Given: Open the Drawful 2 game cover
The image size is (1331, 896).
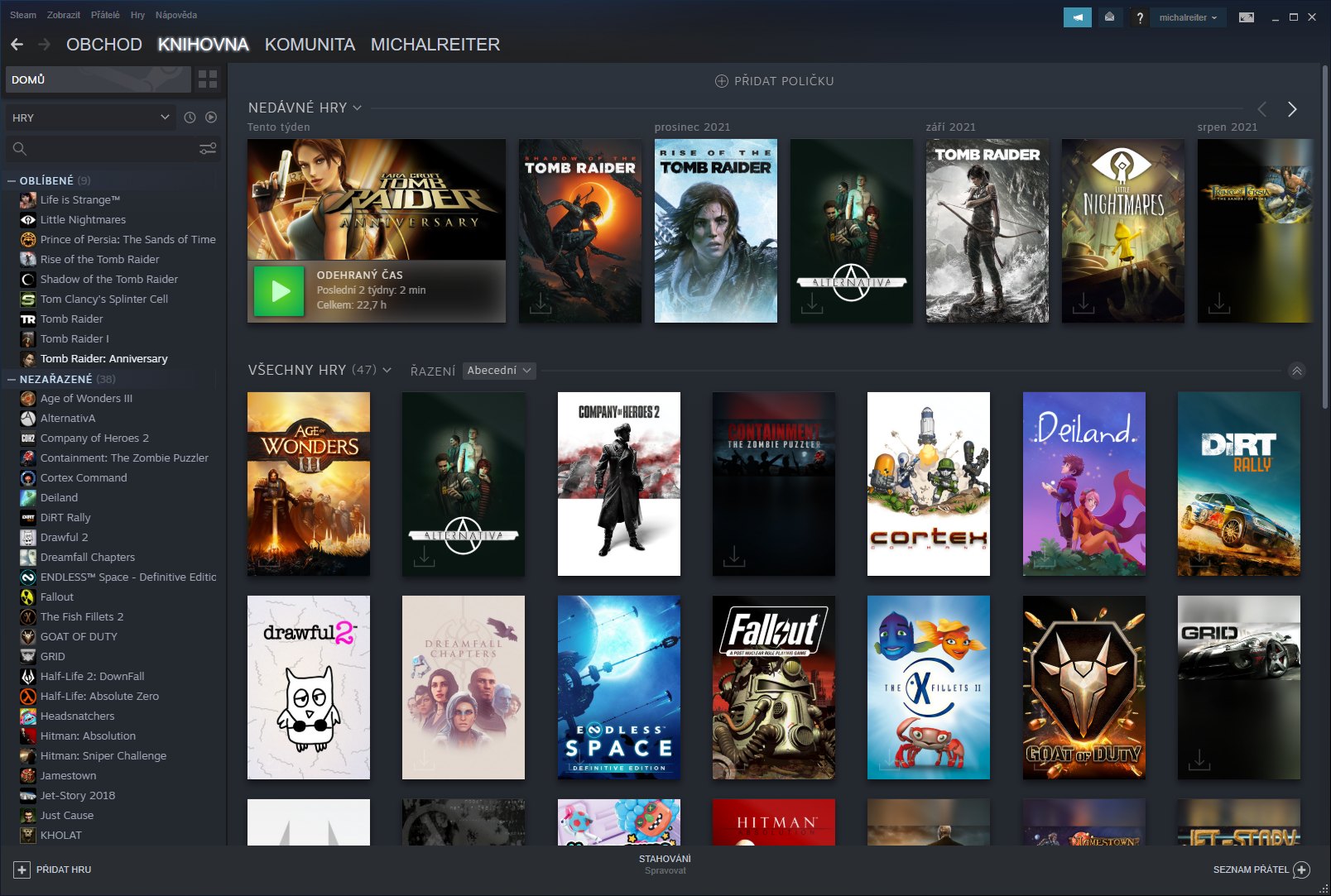Looking at the screenshot, I should pos(309,688).
